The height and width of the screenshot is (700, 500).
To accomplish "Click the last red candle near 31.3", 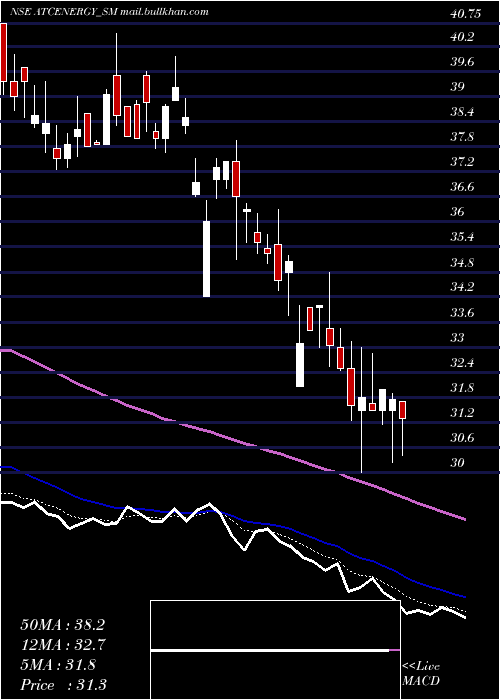I will (403, 410).
